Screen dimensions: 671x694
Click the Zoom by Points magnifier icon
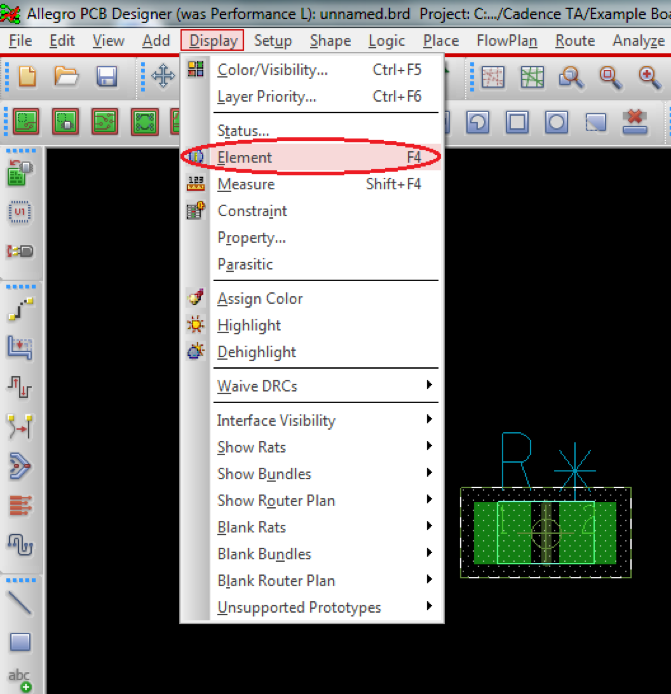pyautogui.click(x=571, y=77)
